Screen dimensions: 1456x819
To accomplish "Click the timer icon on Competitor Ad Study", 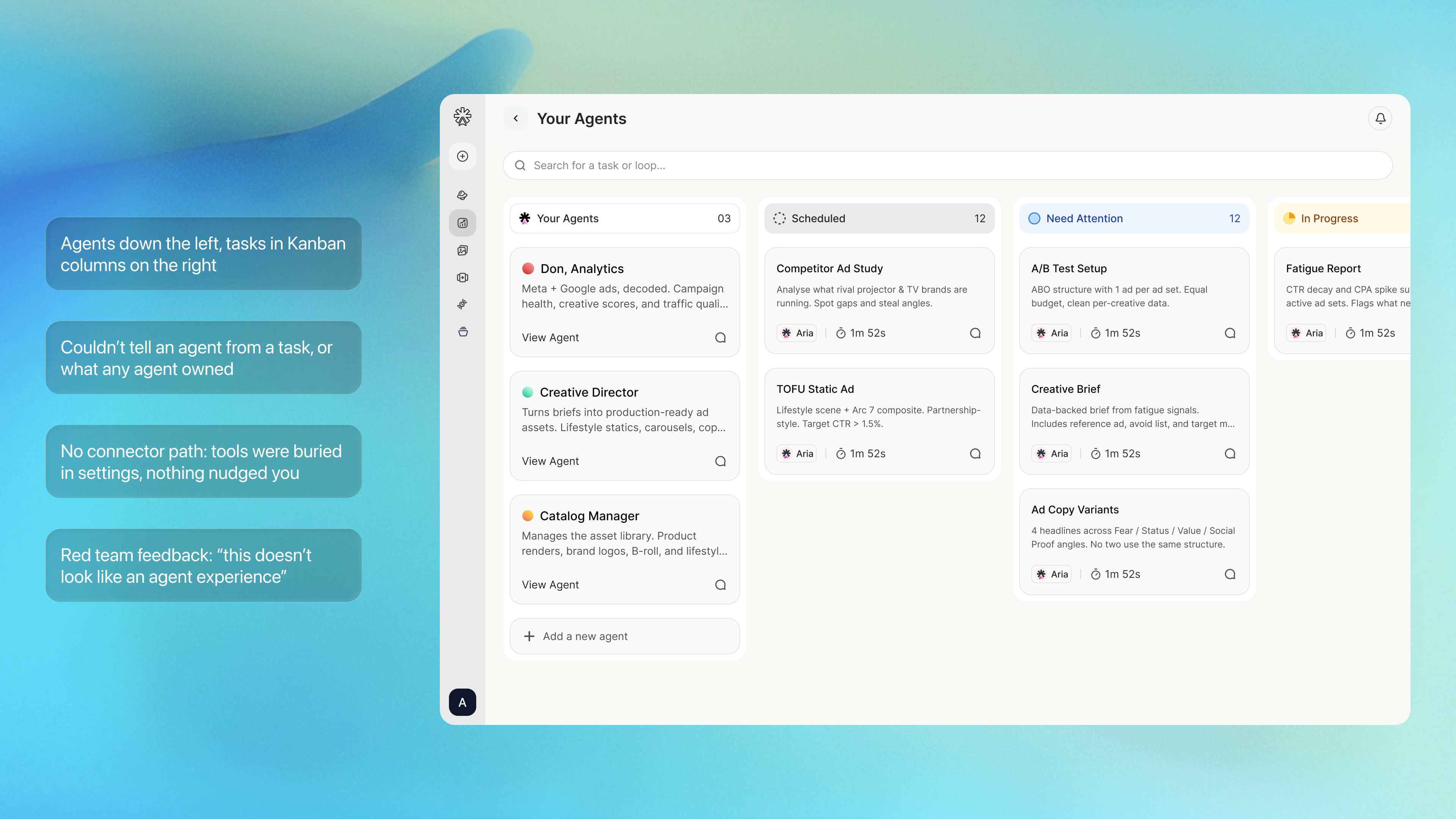I will (x=841, y=333).
